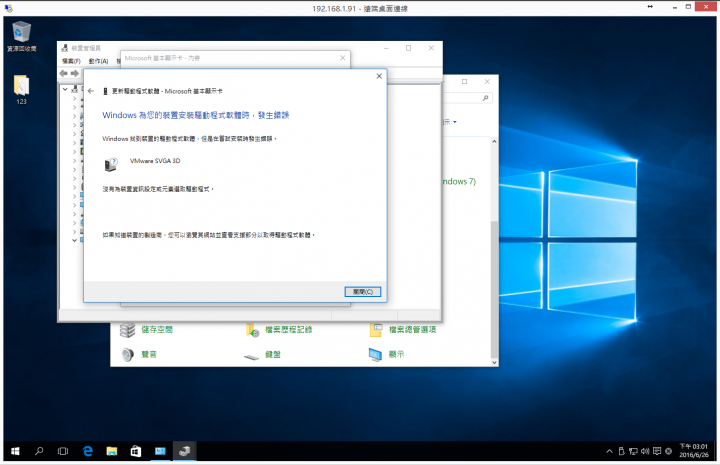The width and height of the screenshot is (720, 465).
Task: Collapse the last expanded category in device tree
Action: click(74, 240)
